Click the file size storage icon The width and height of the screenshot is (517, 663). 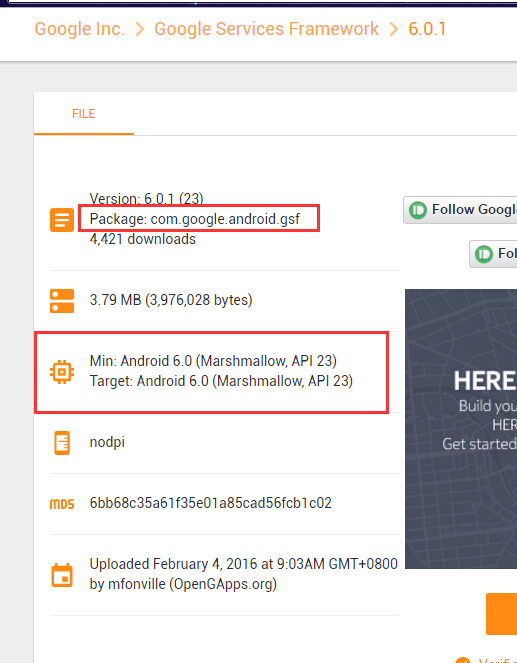62,301
